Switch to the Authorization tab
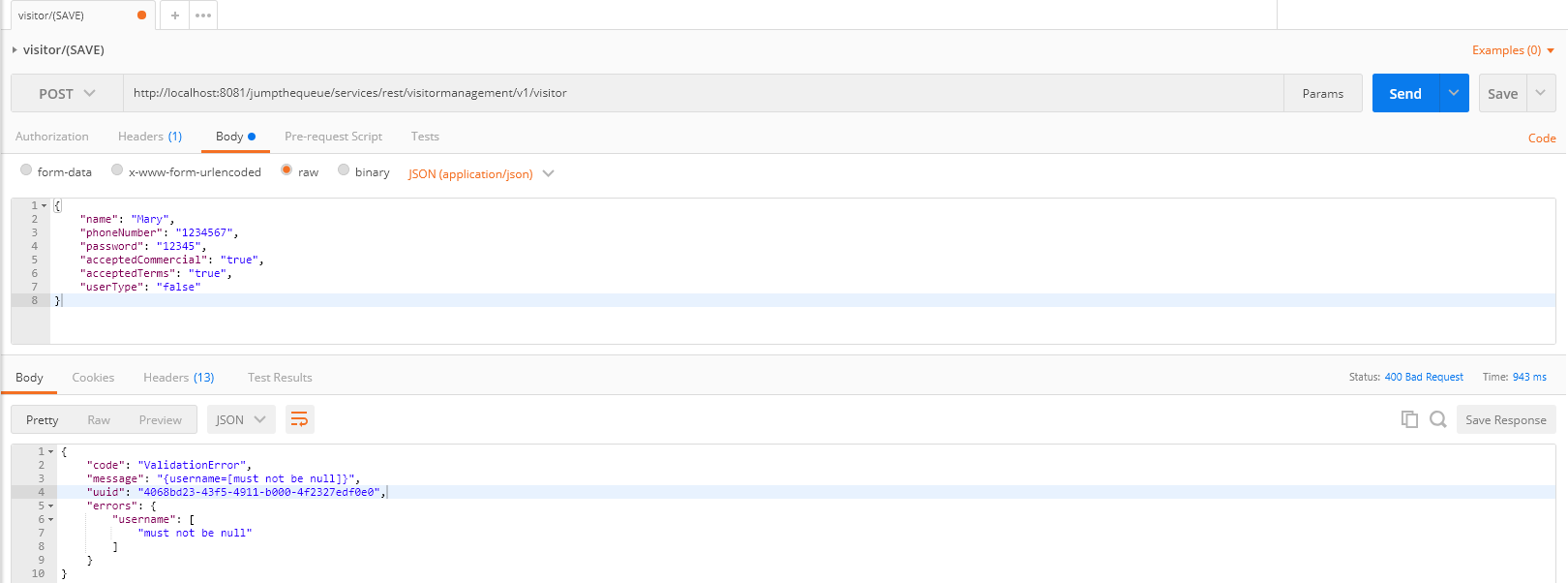 coord(52,137)
